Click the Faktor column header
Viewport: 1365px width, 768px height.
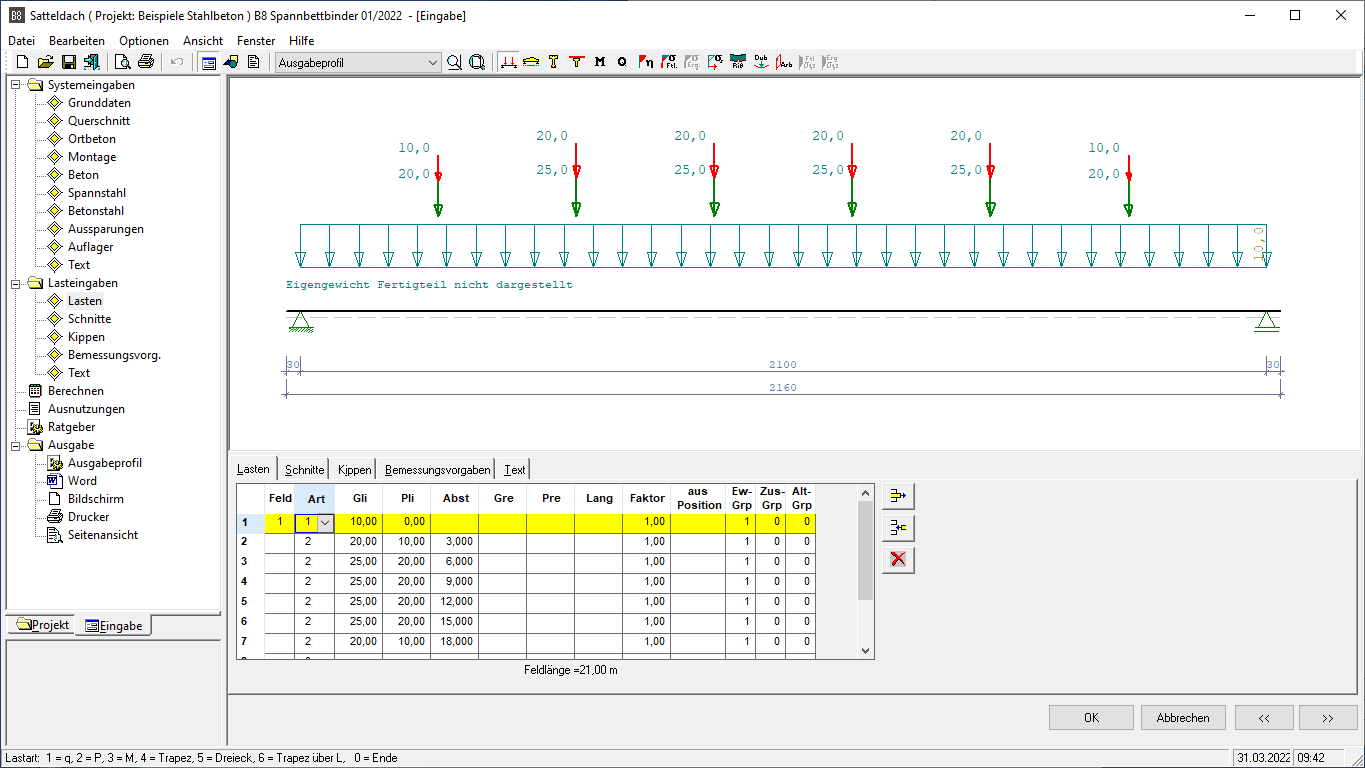pos(647,498)
